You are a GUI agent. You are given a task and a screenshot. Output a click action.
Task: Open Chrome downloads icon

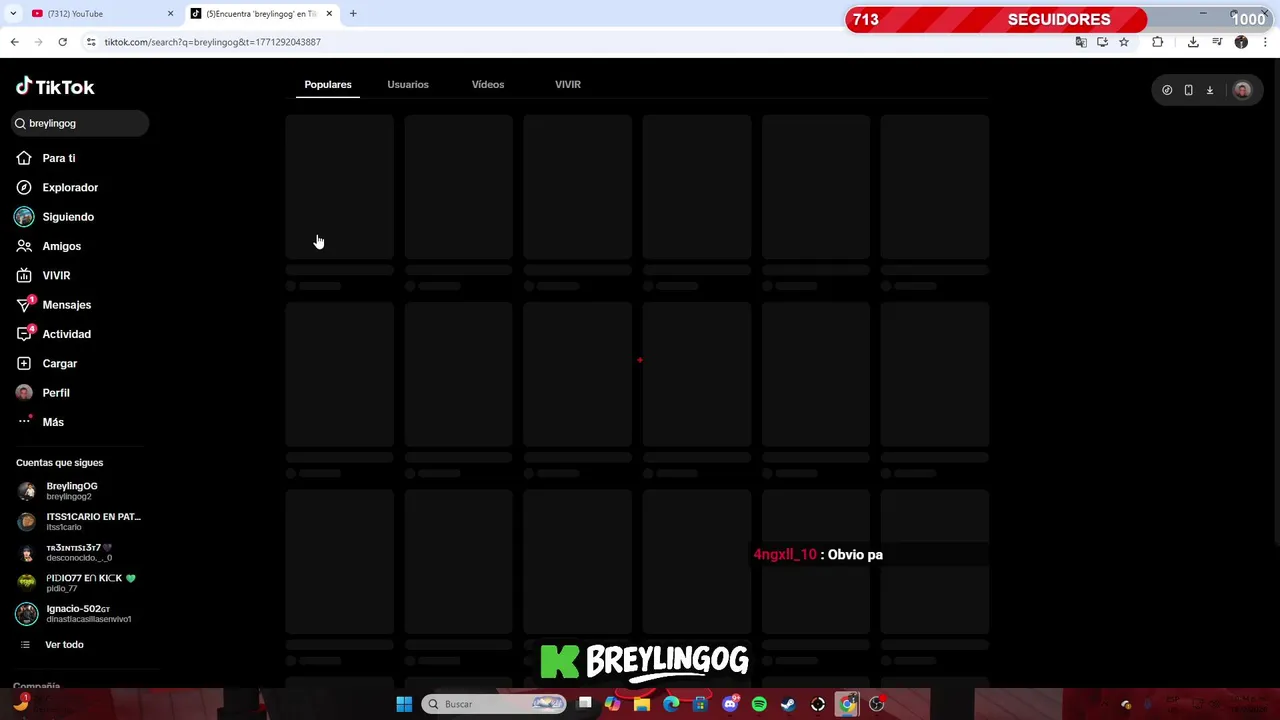point(1193,42)
